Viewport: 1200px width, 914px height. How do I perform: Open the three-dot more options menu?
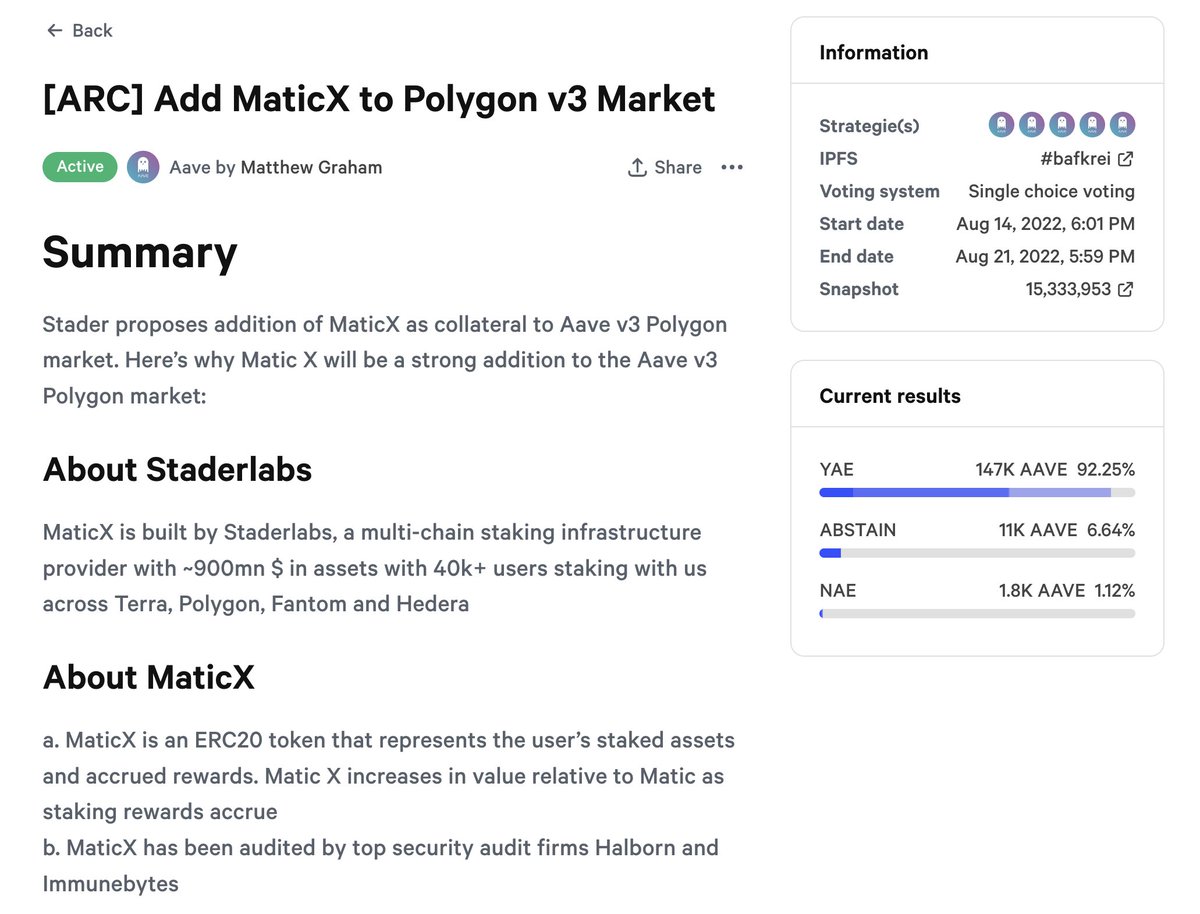pos(732,167)
